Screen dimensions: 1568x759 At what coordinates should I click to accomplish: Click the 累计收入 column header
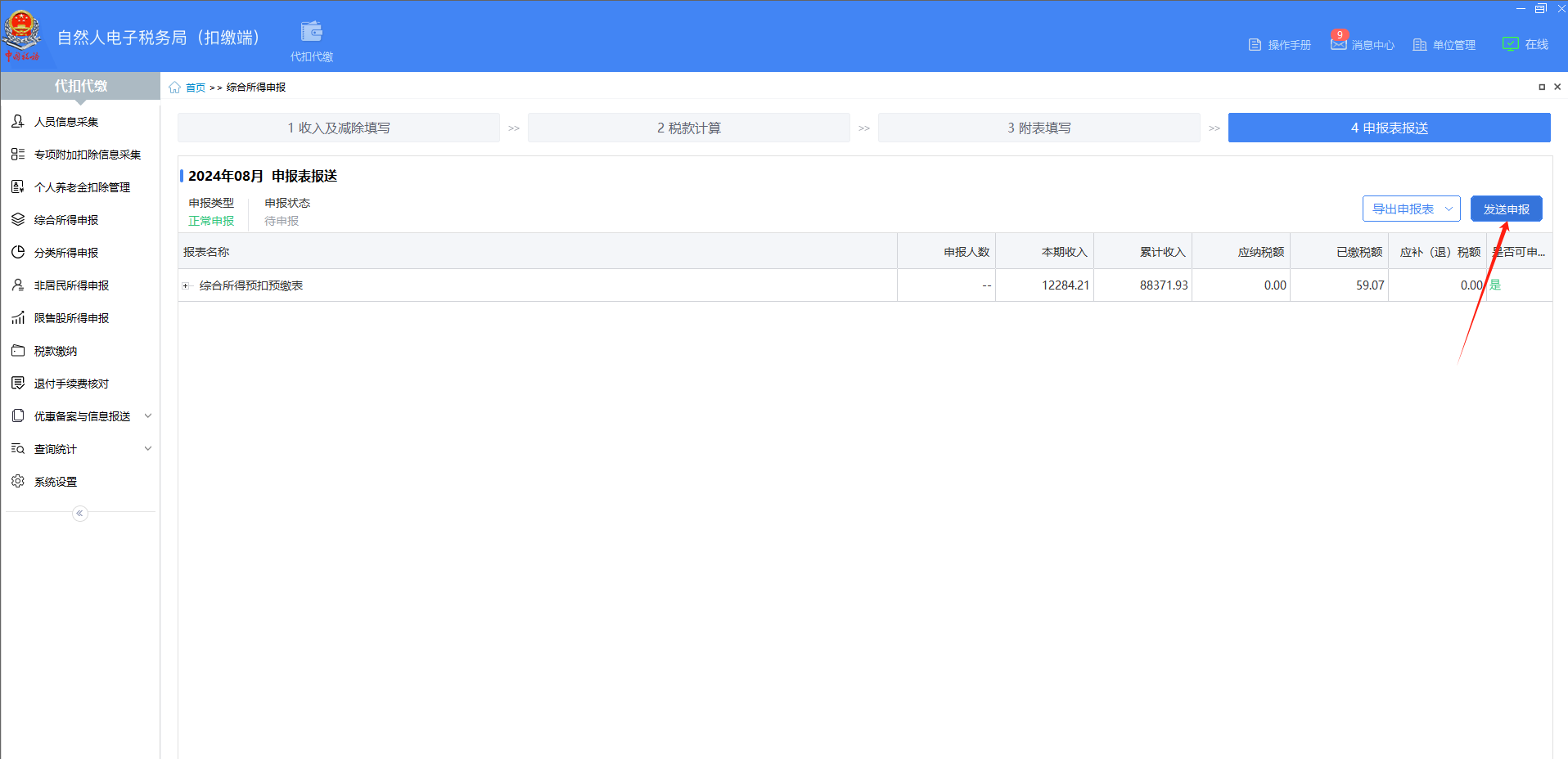point(1143,252)
